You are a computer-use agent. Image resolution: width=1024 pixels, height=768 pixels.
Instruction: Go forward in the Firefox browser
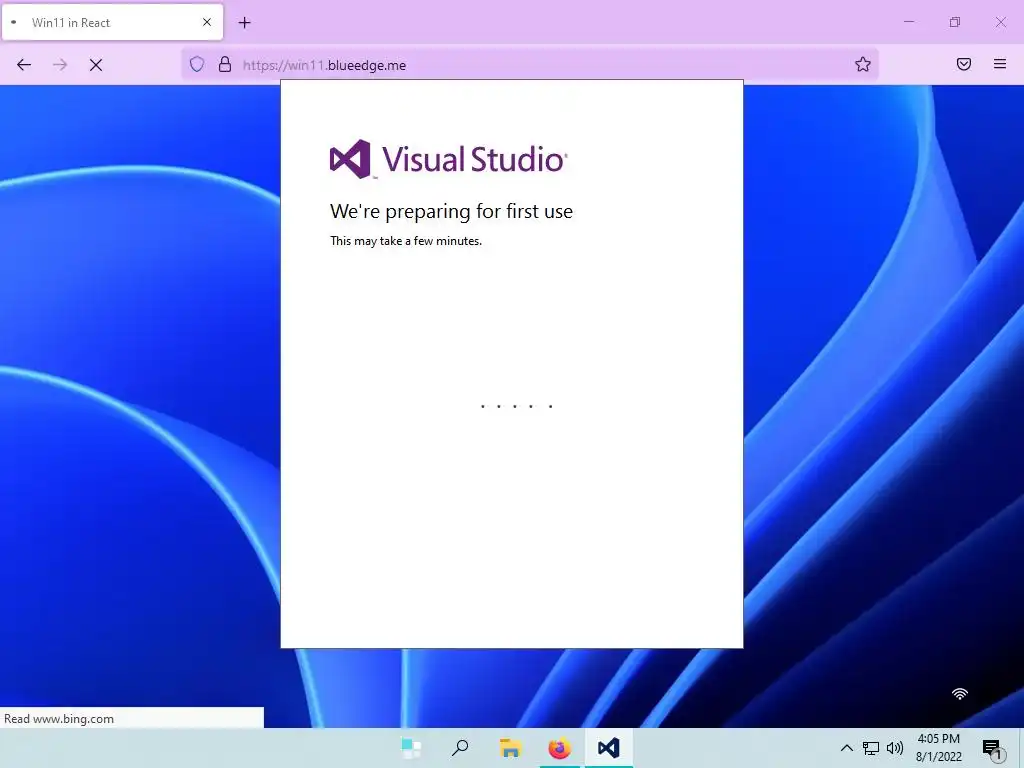[x=60, y=65]
